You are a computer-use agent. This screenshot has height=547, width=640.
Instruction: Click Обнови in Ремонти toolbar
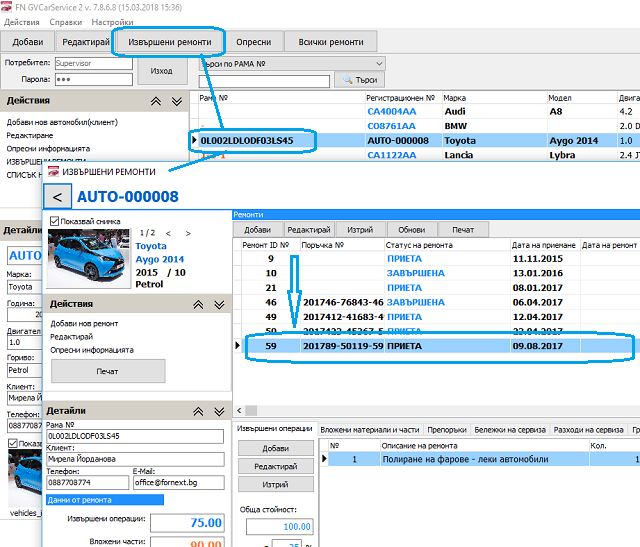(x=411, y=230)
